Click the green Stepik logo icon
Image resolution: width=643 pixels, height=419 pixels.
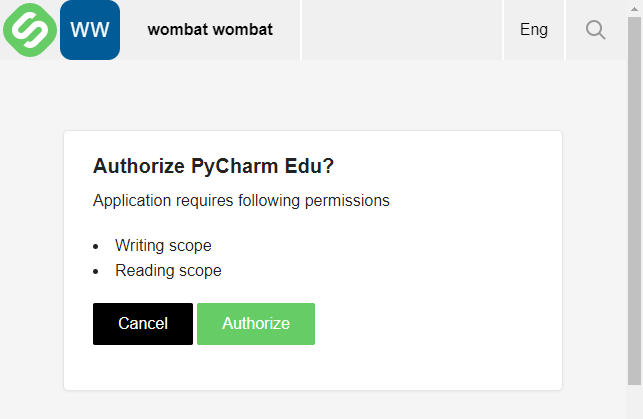coord(29,29)
